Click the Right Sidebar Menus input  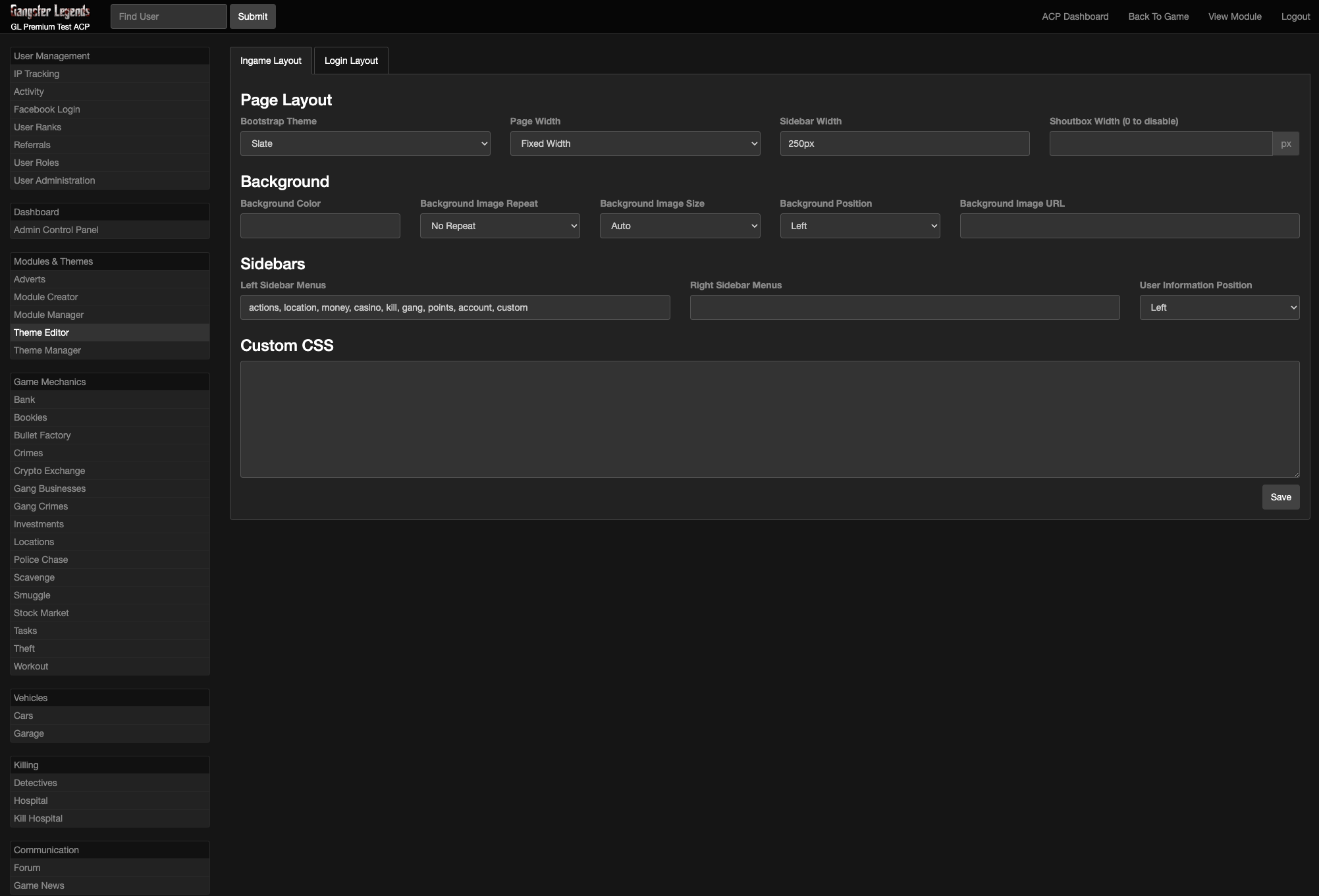904,307
